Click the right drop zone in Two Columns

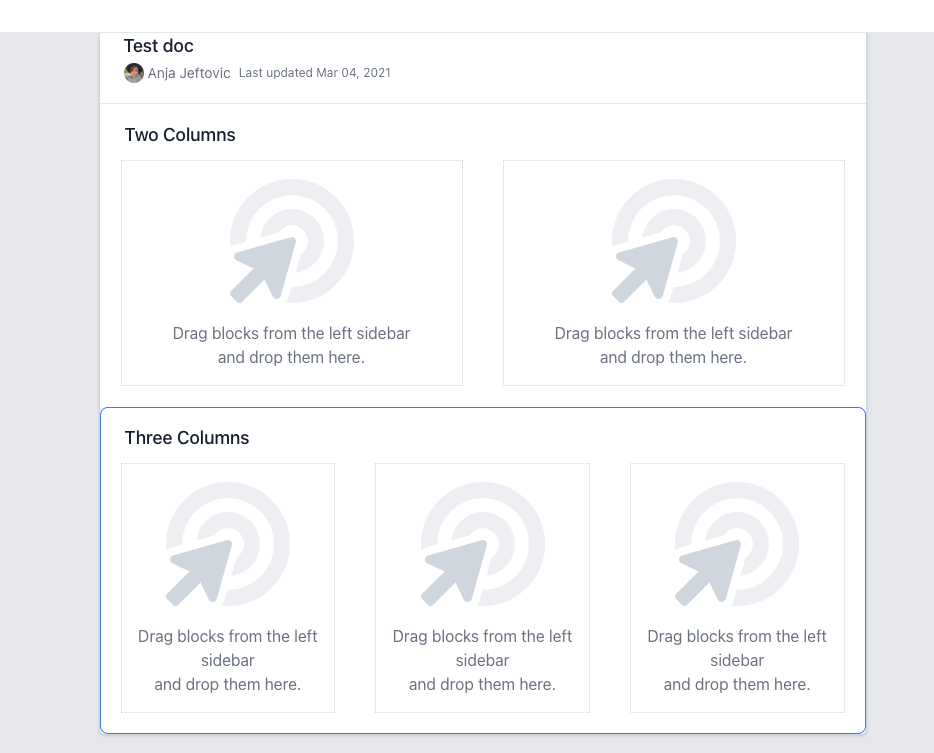pyautogui.click(x=674, y=273)
